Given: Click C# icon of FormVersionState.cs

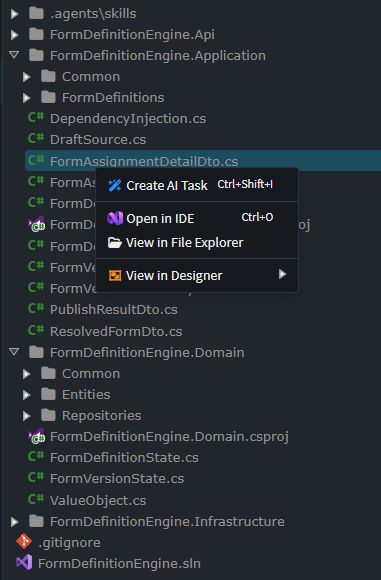Looking at the screenshot, I should coord(36,478).
